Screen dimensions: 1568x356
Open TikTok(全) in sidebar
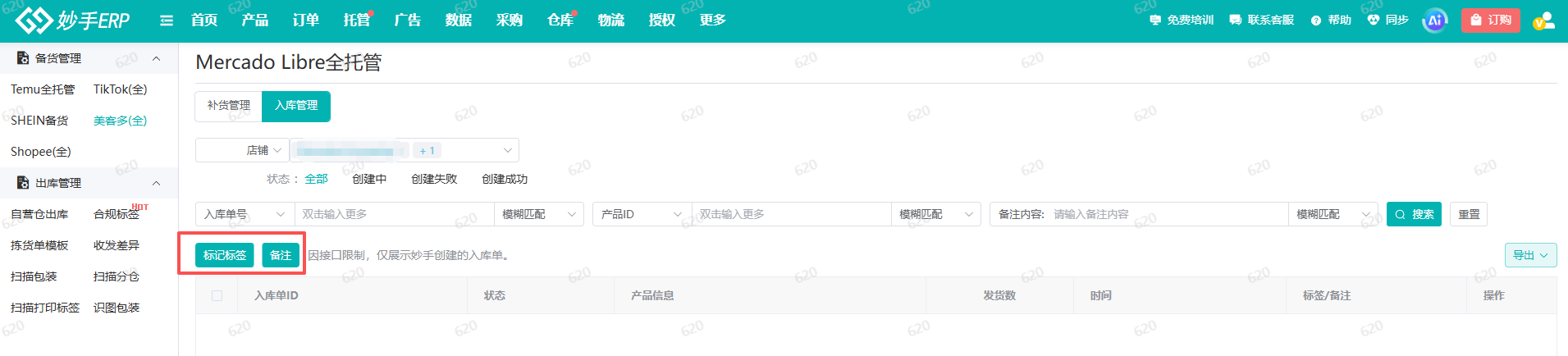coord(121,89)
